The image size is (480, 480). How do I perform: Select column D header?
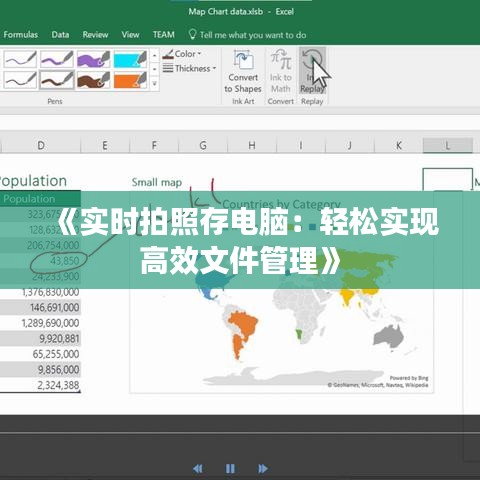coord(41,145)
